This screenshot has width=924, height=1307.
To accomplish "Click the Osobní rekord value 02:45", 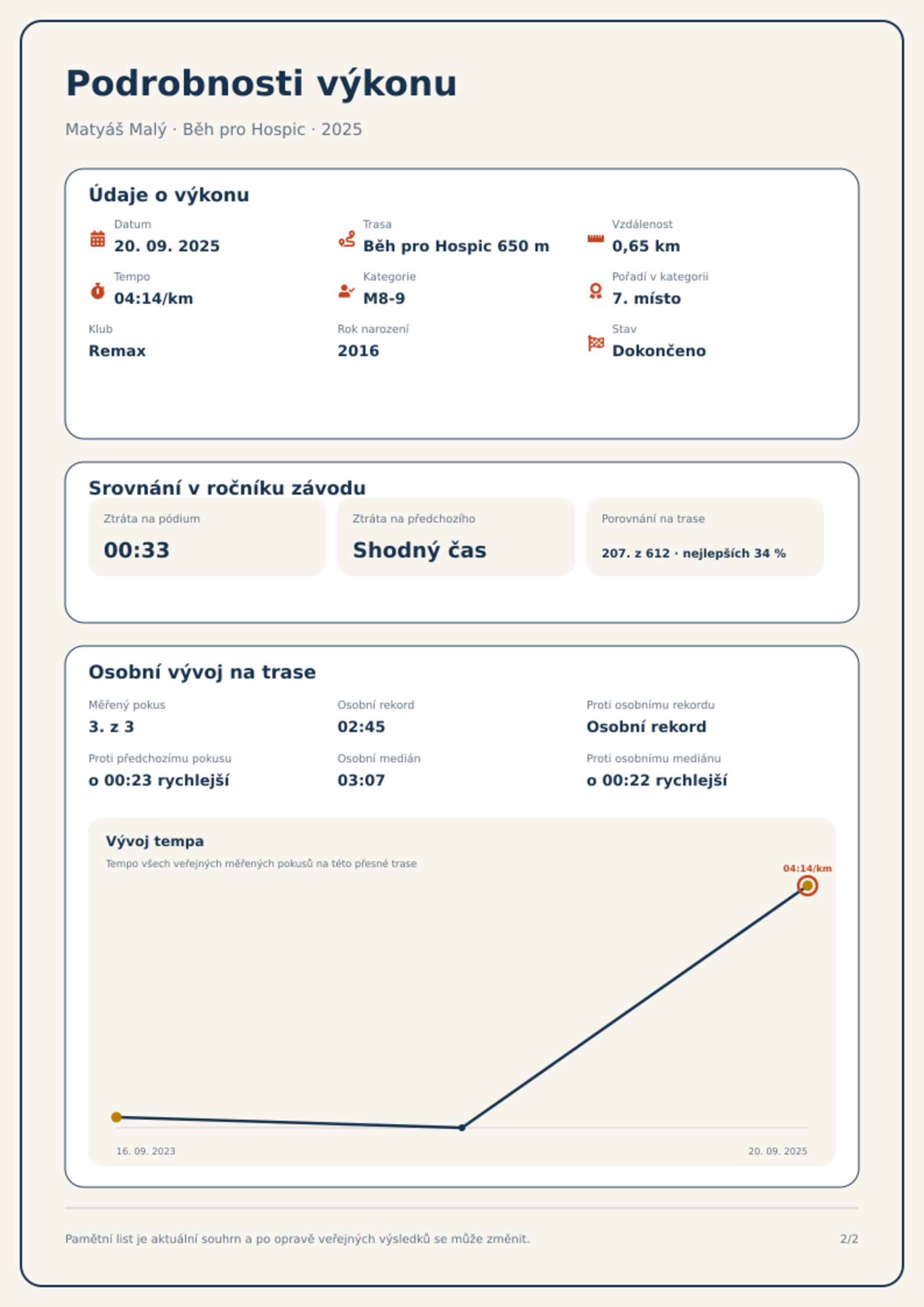I will [x=361, y=726].
